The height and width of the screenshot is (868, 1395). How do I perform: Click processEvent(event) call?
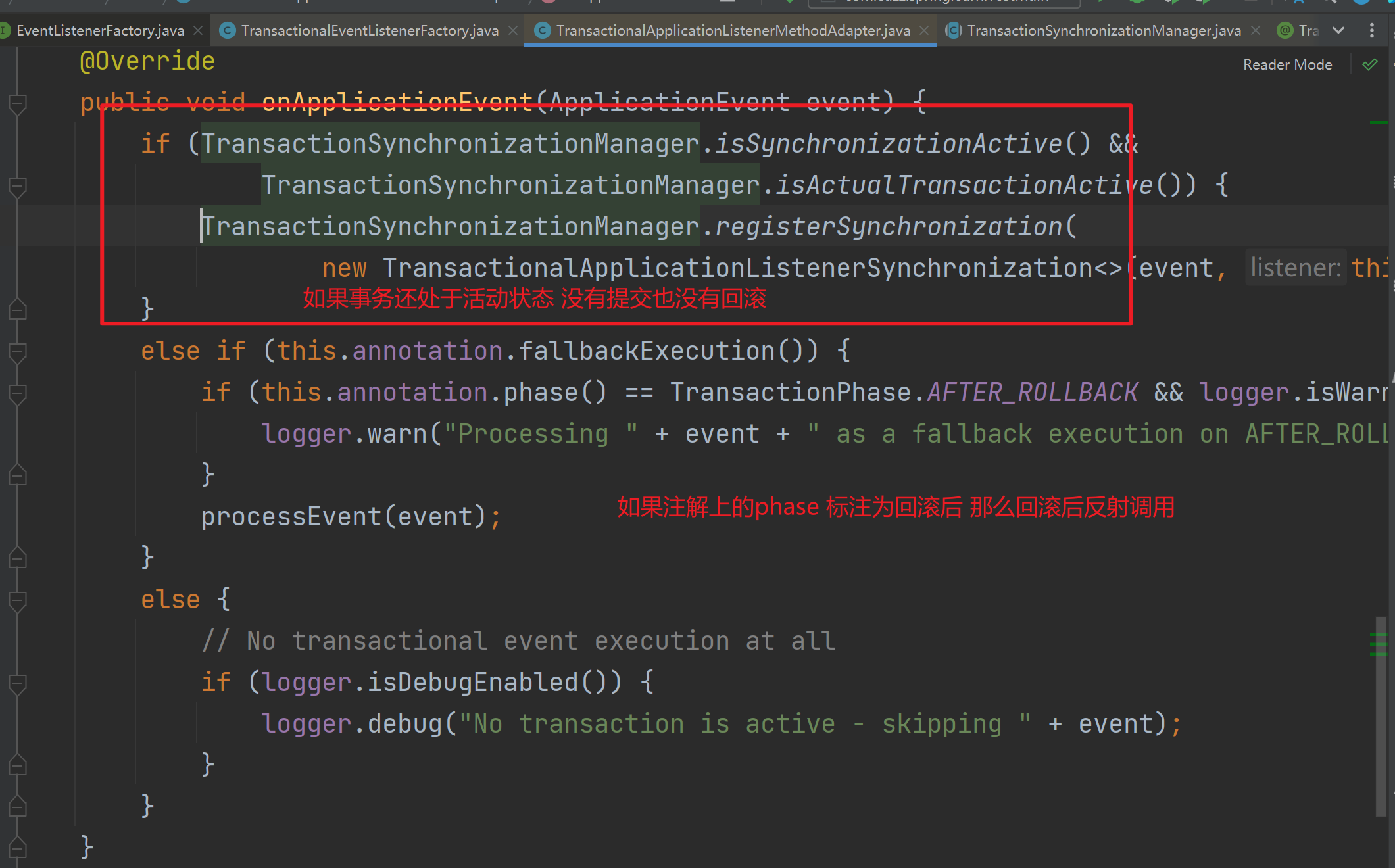[x=344, y=516]
